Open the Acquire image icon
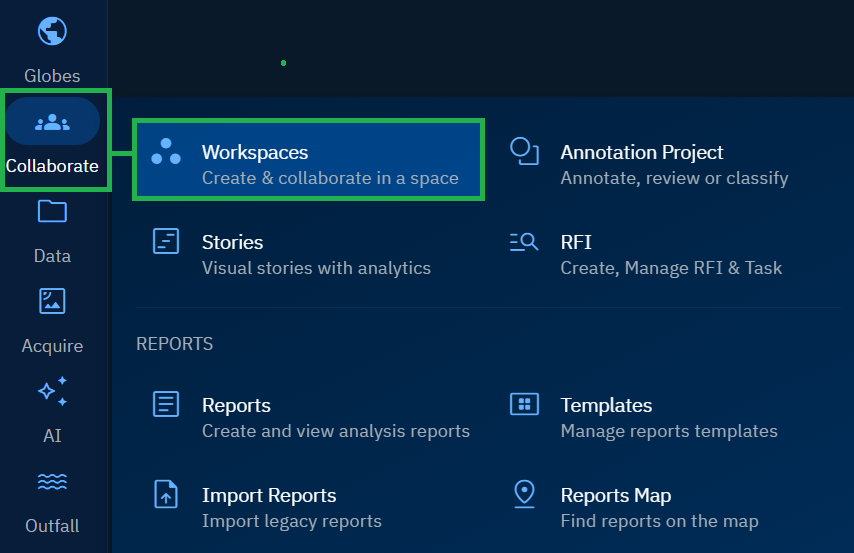This screenshot has width=854, height=553. point(52,301)
